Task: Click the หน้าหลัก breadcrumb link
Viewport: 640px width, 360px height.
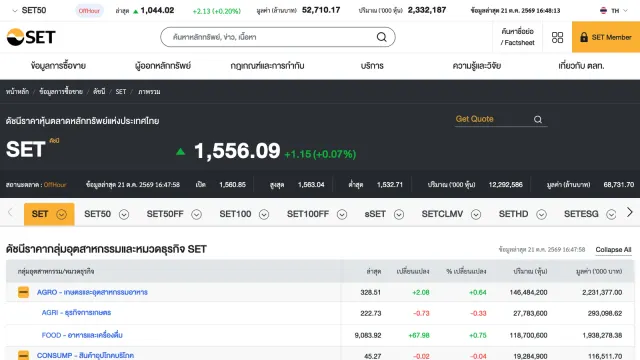Action: pos(17,92)
